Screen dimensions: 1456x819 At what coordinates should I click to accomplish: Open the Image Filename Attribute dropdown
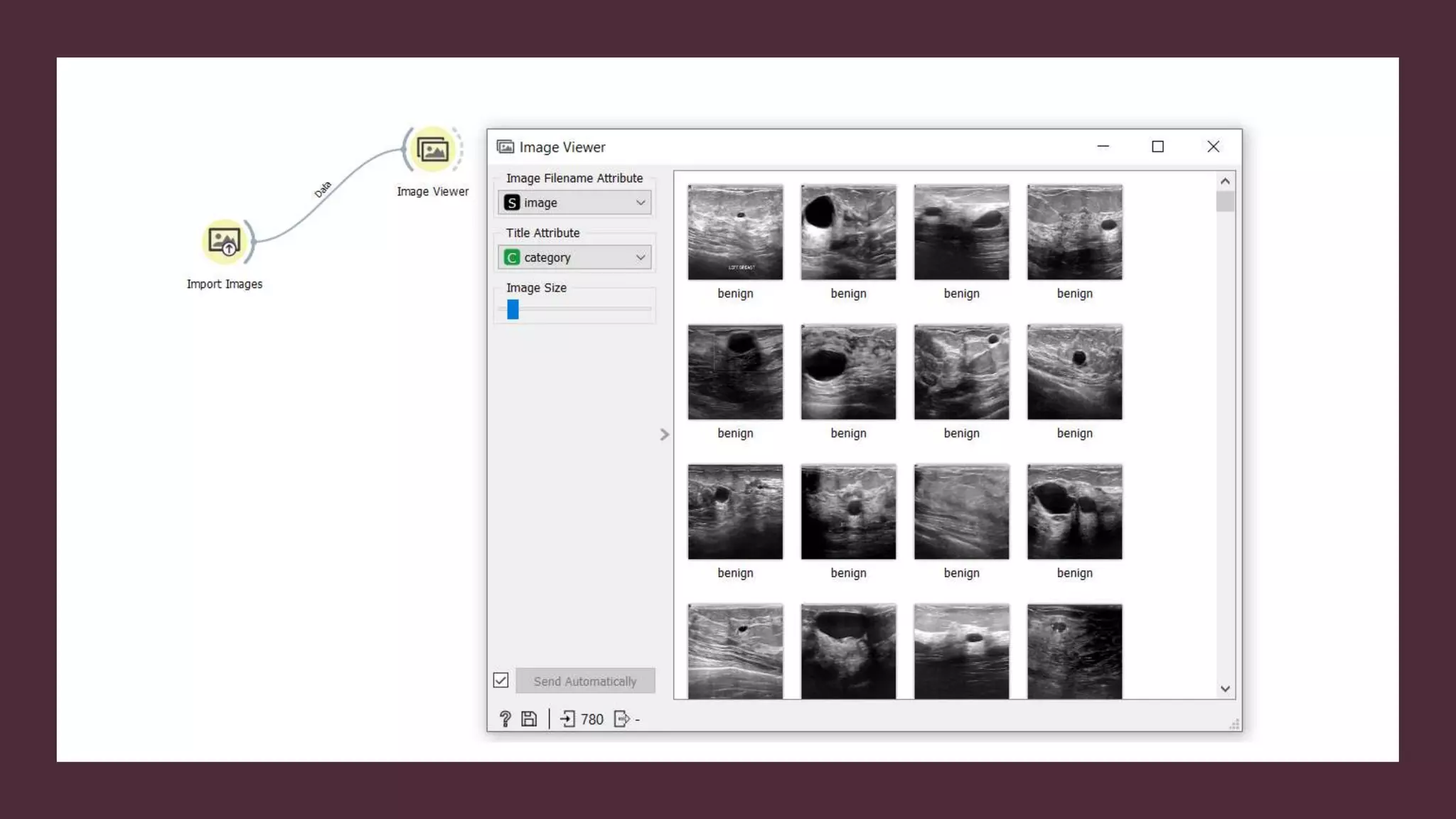[x=574, y=203]
